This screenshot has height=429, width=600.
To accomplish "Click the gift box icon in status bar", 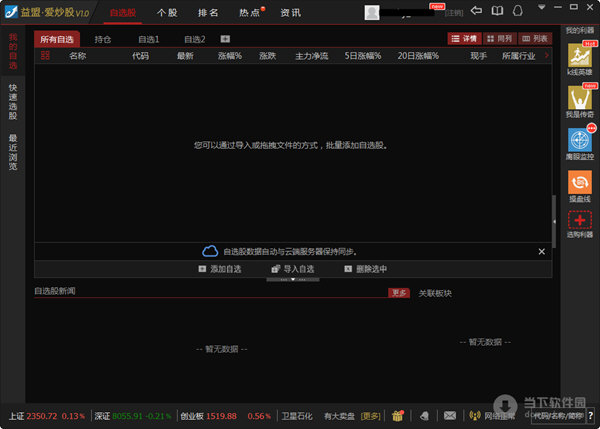I will [x=397, y=416].
